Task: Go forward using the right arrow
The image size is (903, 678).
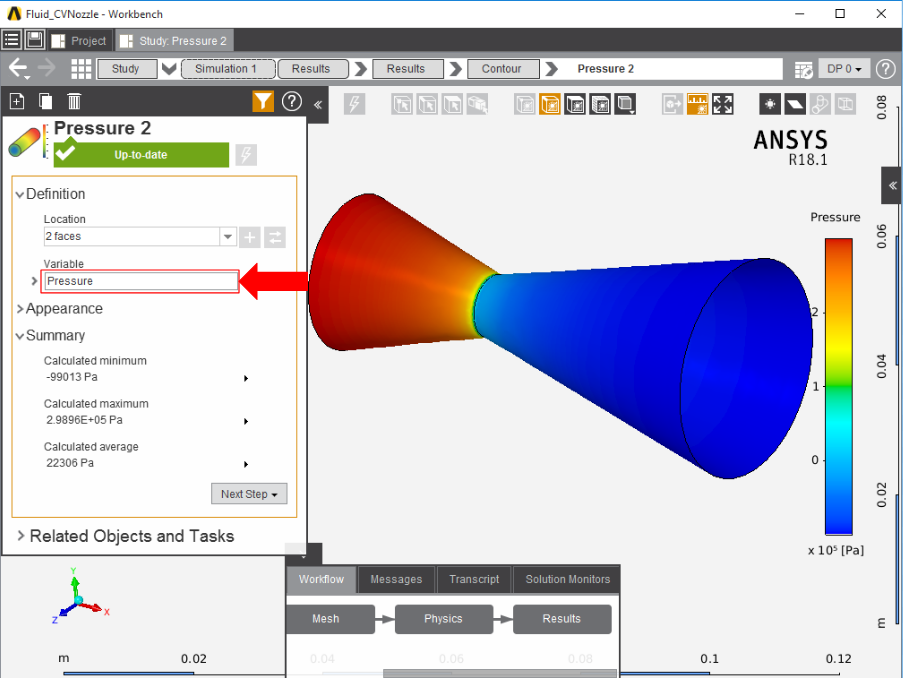Action: click(x=47, y=69)
